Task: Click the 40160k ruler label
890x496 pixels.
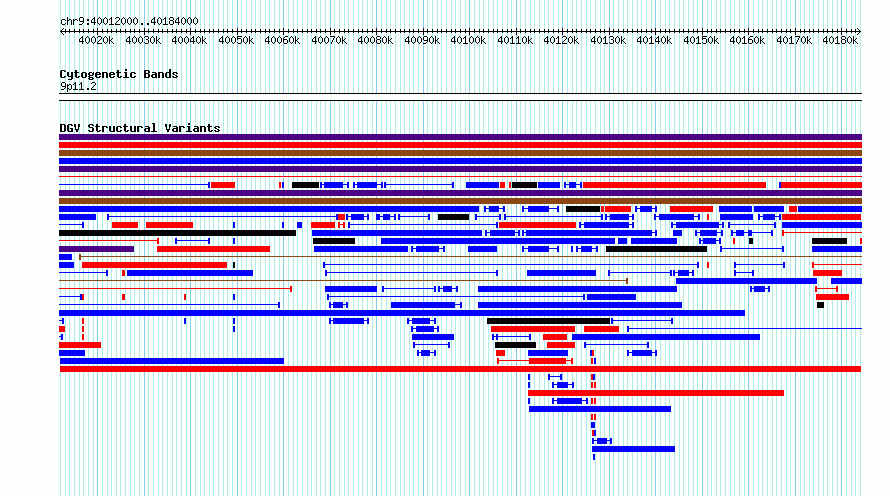Action: click(x=748, y=40)
